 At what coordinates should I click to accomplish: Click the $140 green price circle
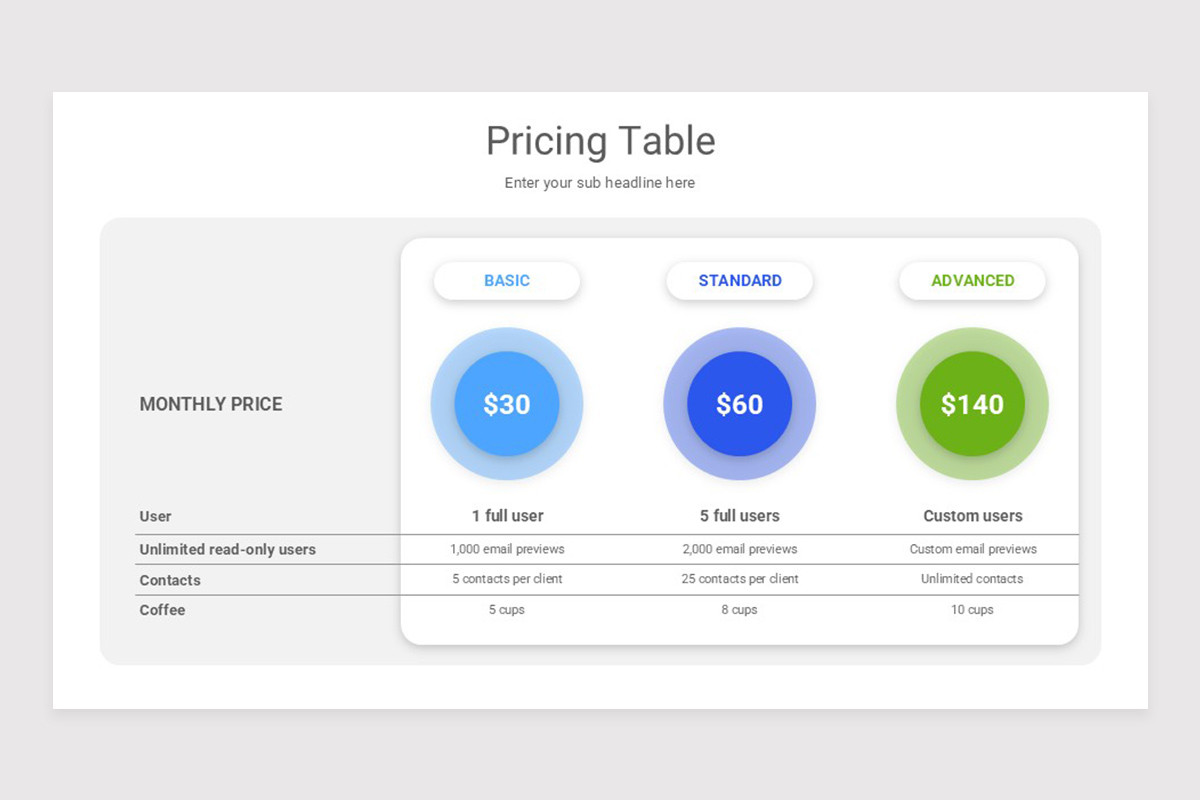point(973,404)
